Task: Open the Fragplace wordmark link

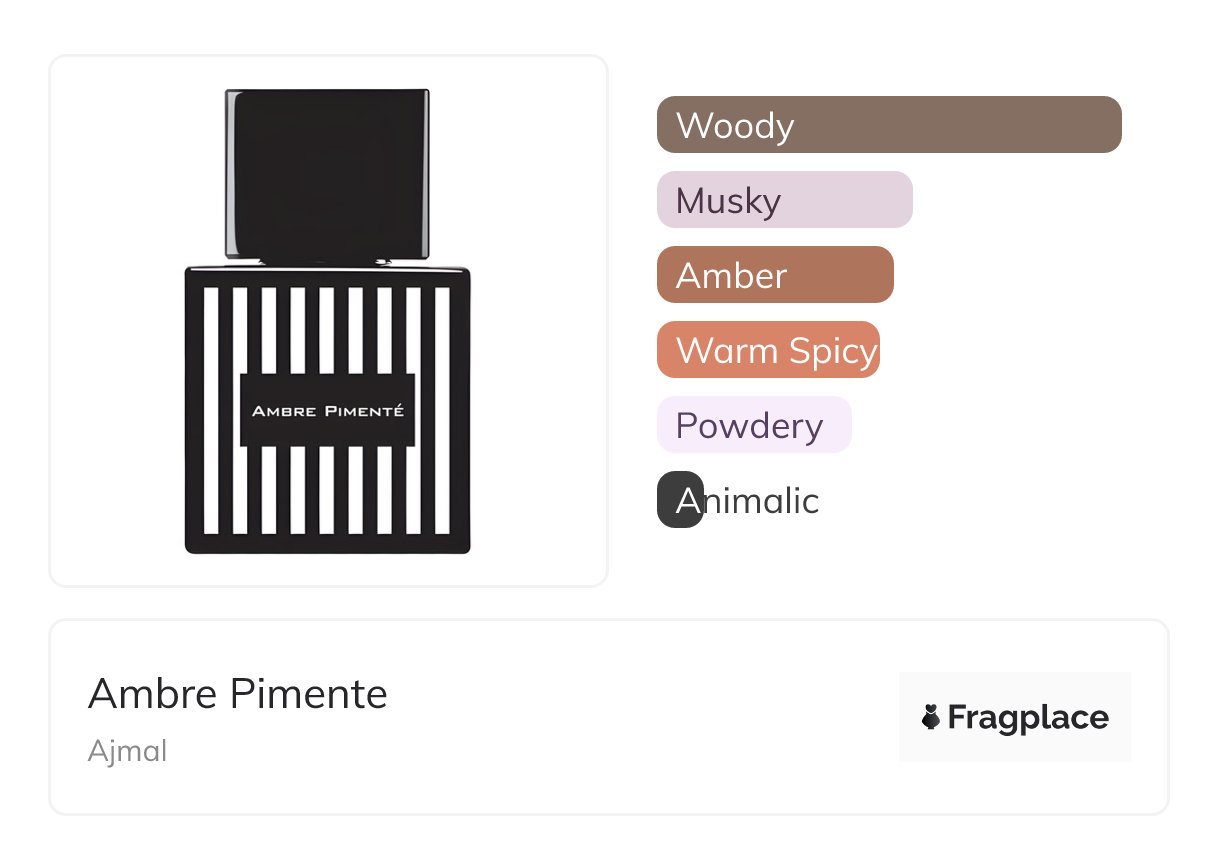Action: [x=1028, y=717]
